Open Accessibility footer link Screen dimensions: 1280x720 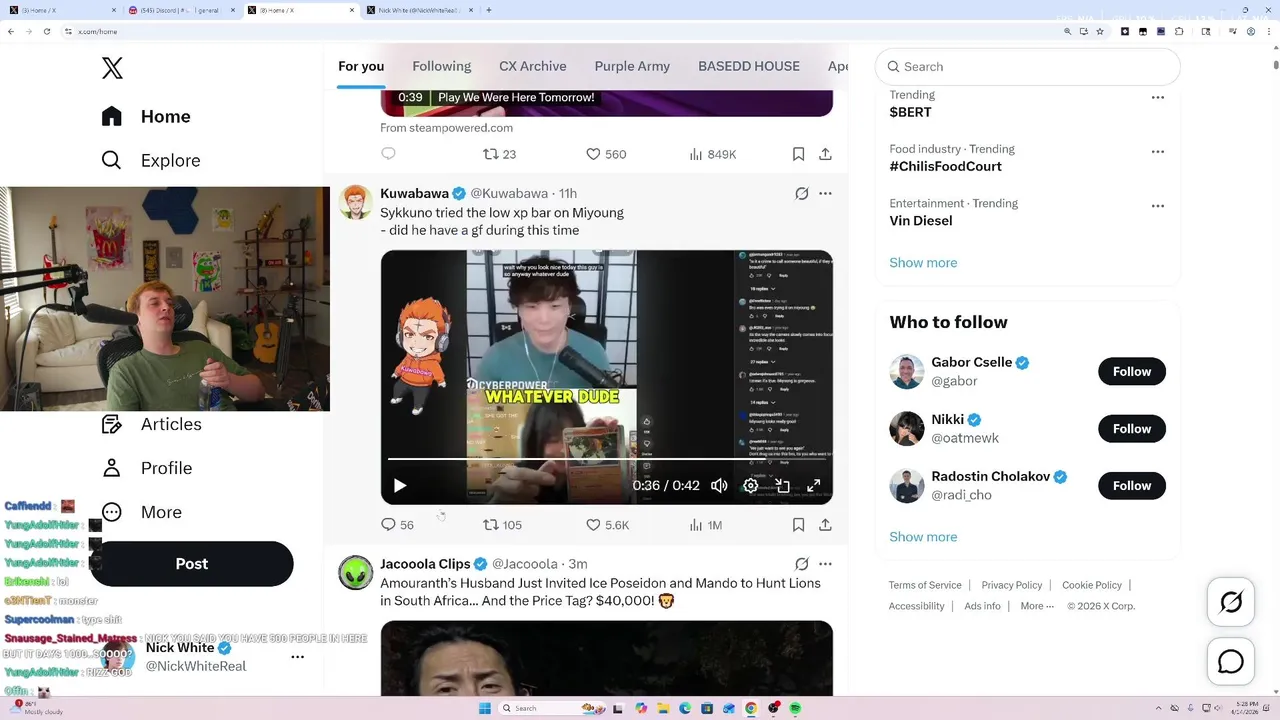(x=916, y=606)
